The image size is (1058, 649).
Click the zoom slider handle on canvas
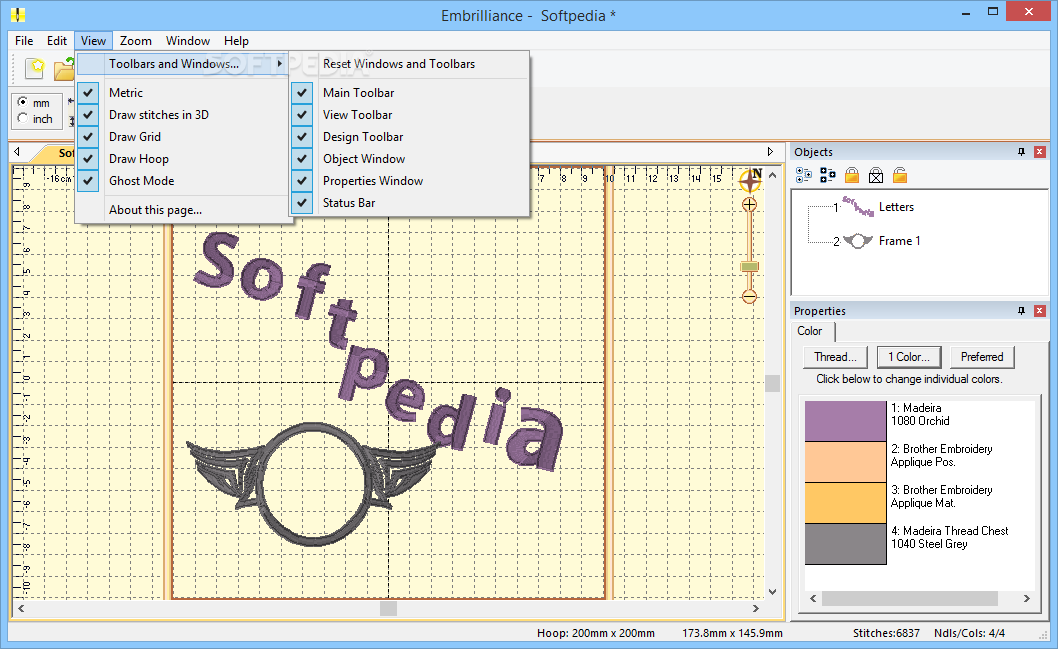coord(749,266)
